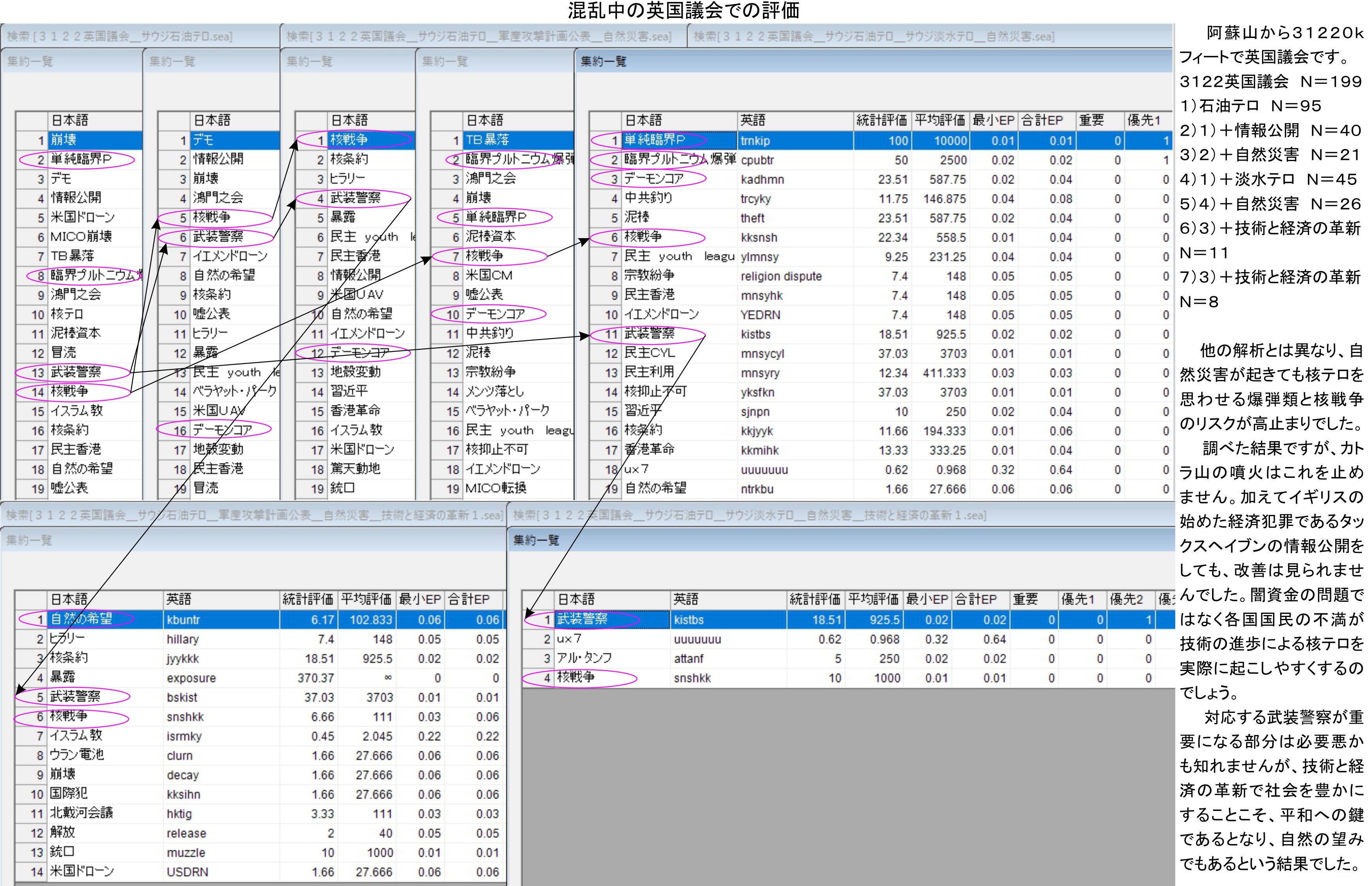1372x886 pixels.
Task: Select the kbuntr row for 自然の希望
Action: 183,620
